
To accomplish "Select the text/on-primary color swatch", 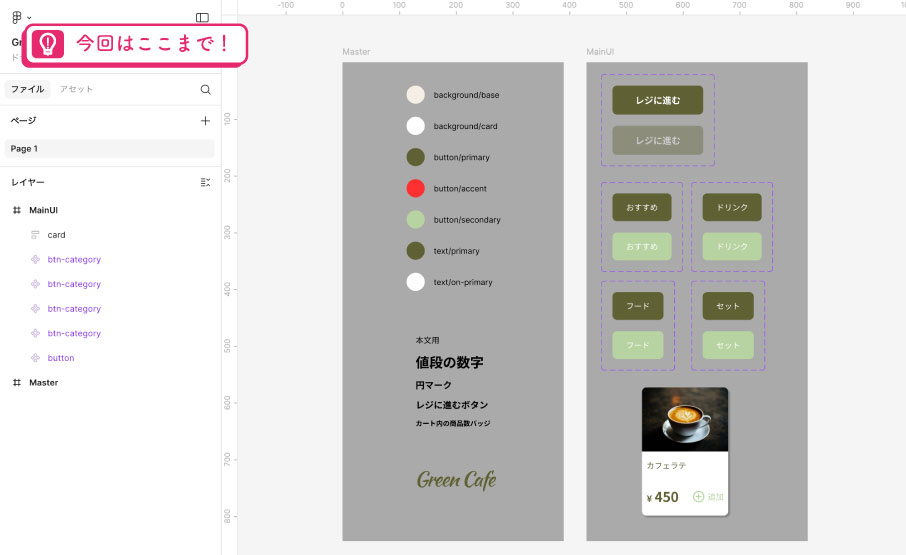I will [x=415, y=282].
